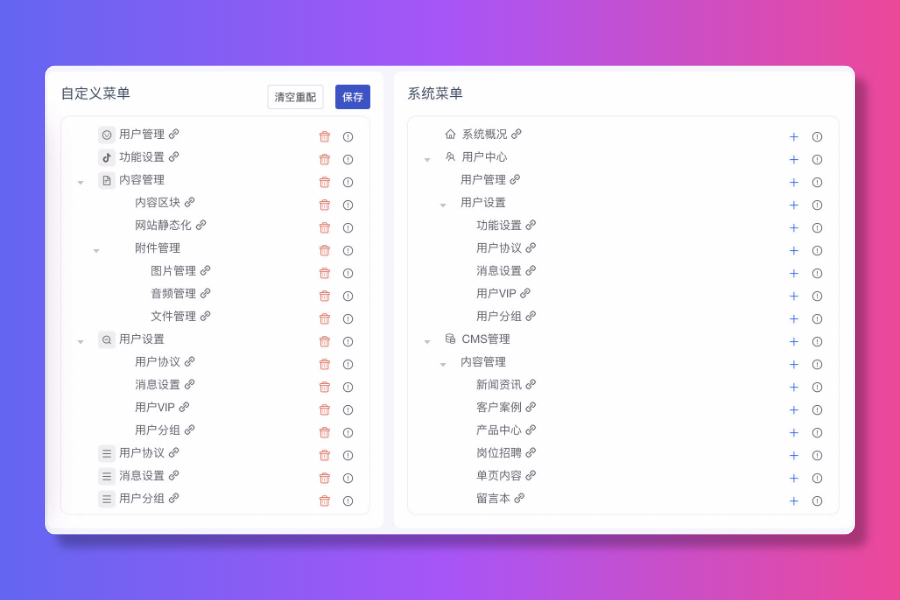Click the info icon next to 文件管理
900x600 pixels.
click(347, 318)
